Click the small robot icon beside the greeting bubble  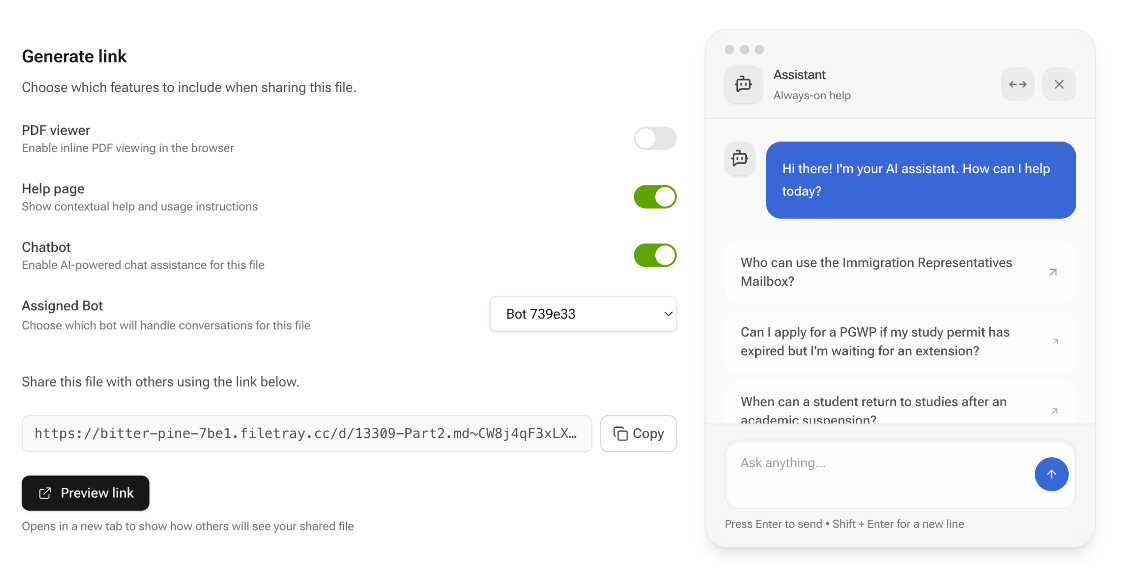739,159
